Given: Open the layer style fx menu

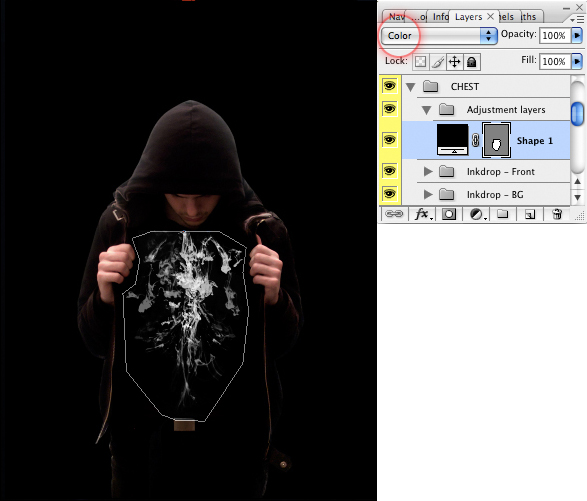Looking at the screenshot, I should click(x=423, y=214).
